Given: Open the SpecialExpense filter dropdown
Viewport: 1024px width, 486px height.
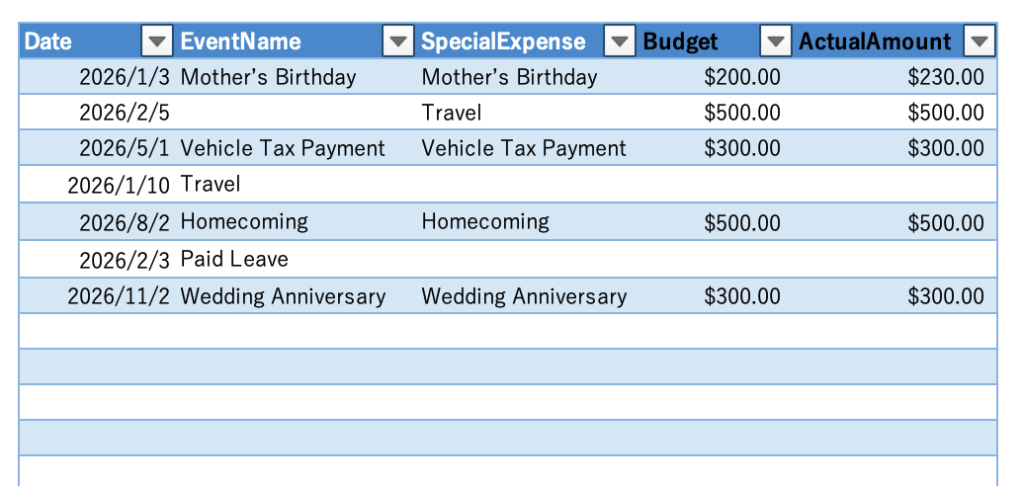Looking at the screenshot, I should click(x=620, y=42).
